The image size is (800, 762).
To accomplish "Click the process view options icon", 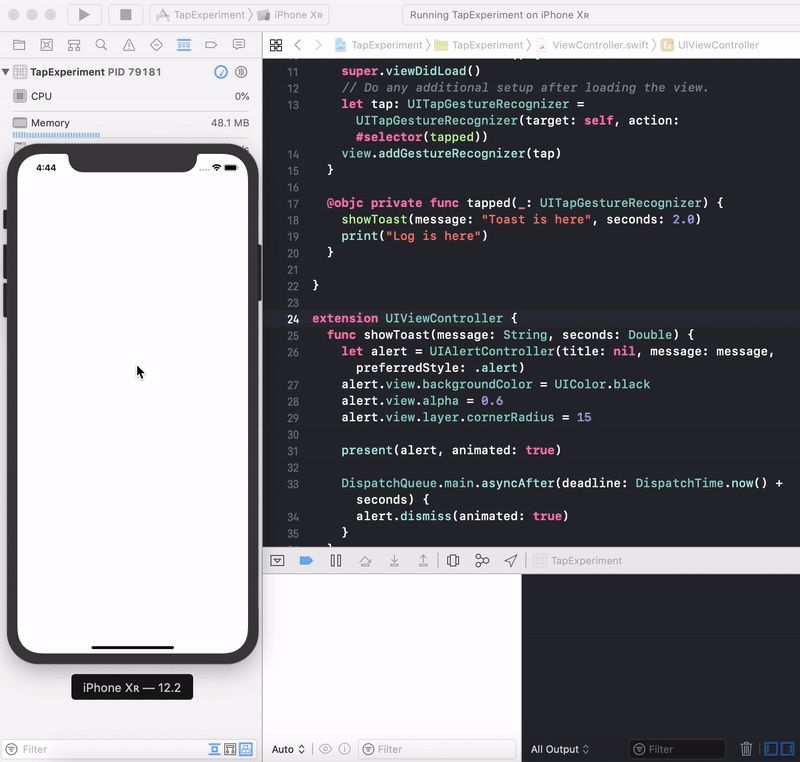I will pyautogui.click(x=241, y=72).
